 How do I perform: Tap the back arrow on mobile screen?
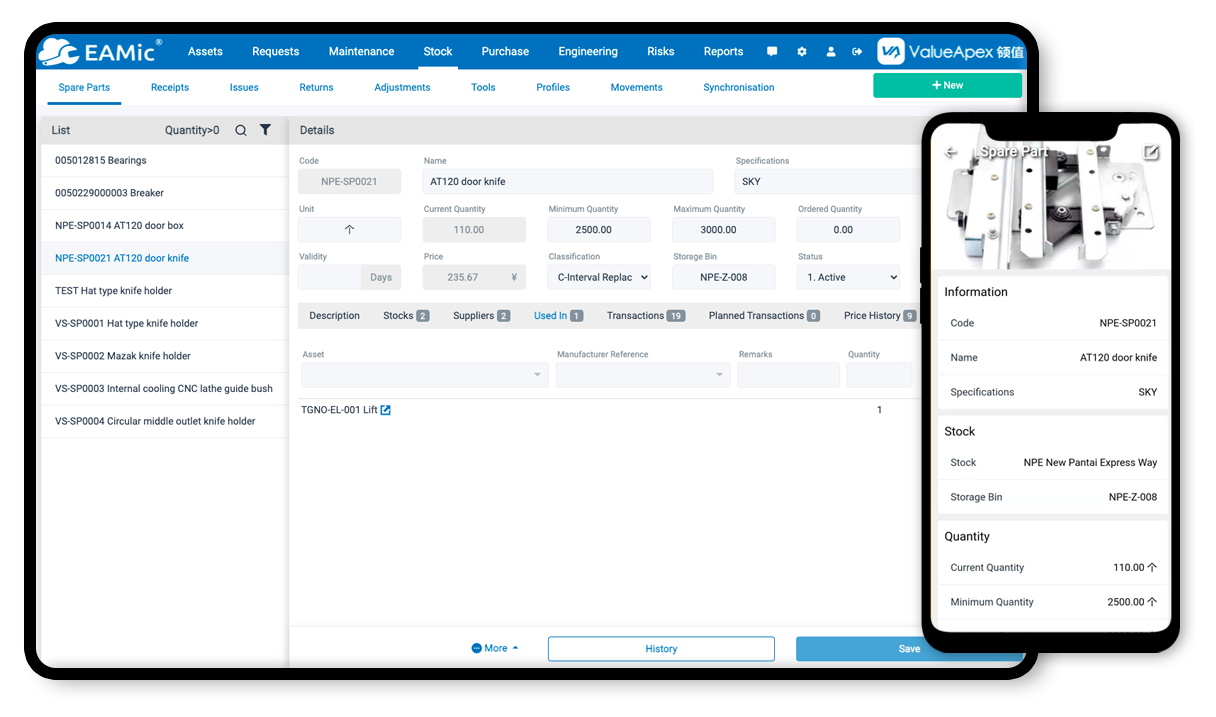point(951,152)
